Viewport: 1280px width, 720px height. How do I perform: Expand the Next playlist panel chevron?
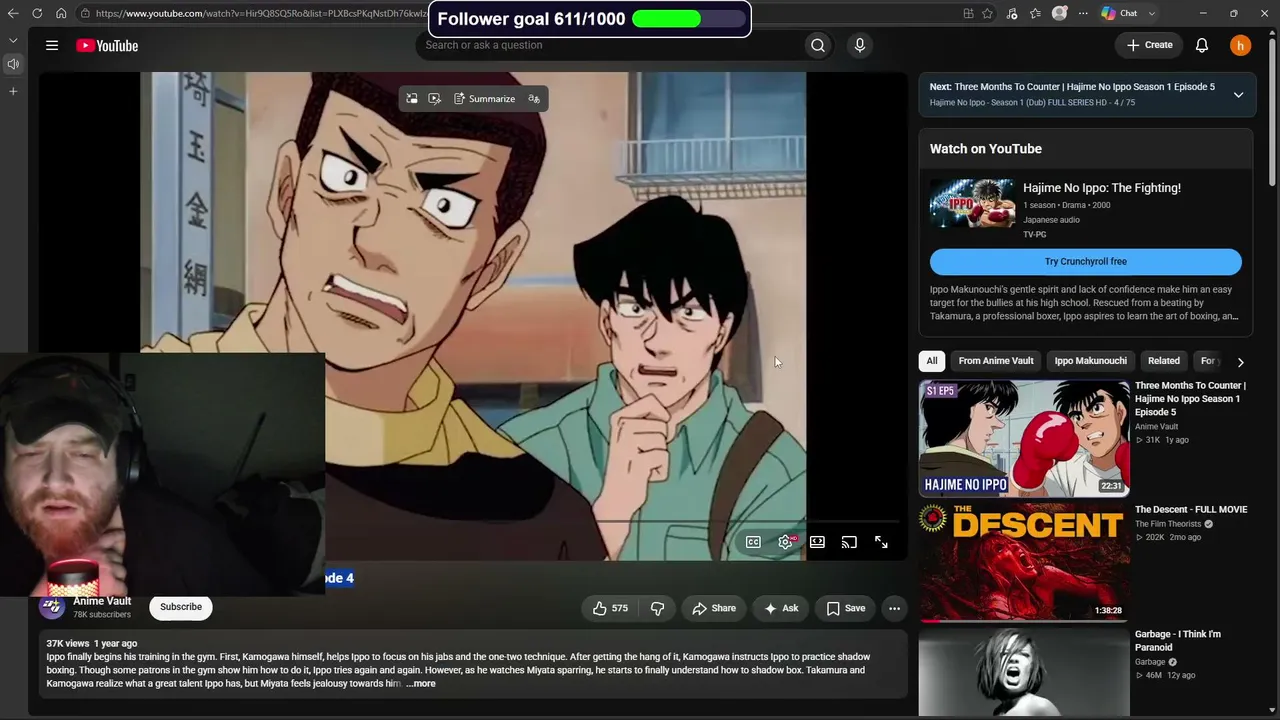1238,95
